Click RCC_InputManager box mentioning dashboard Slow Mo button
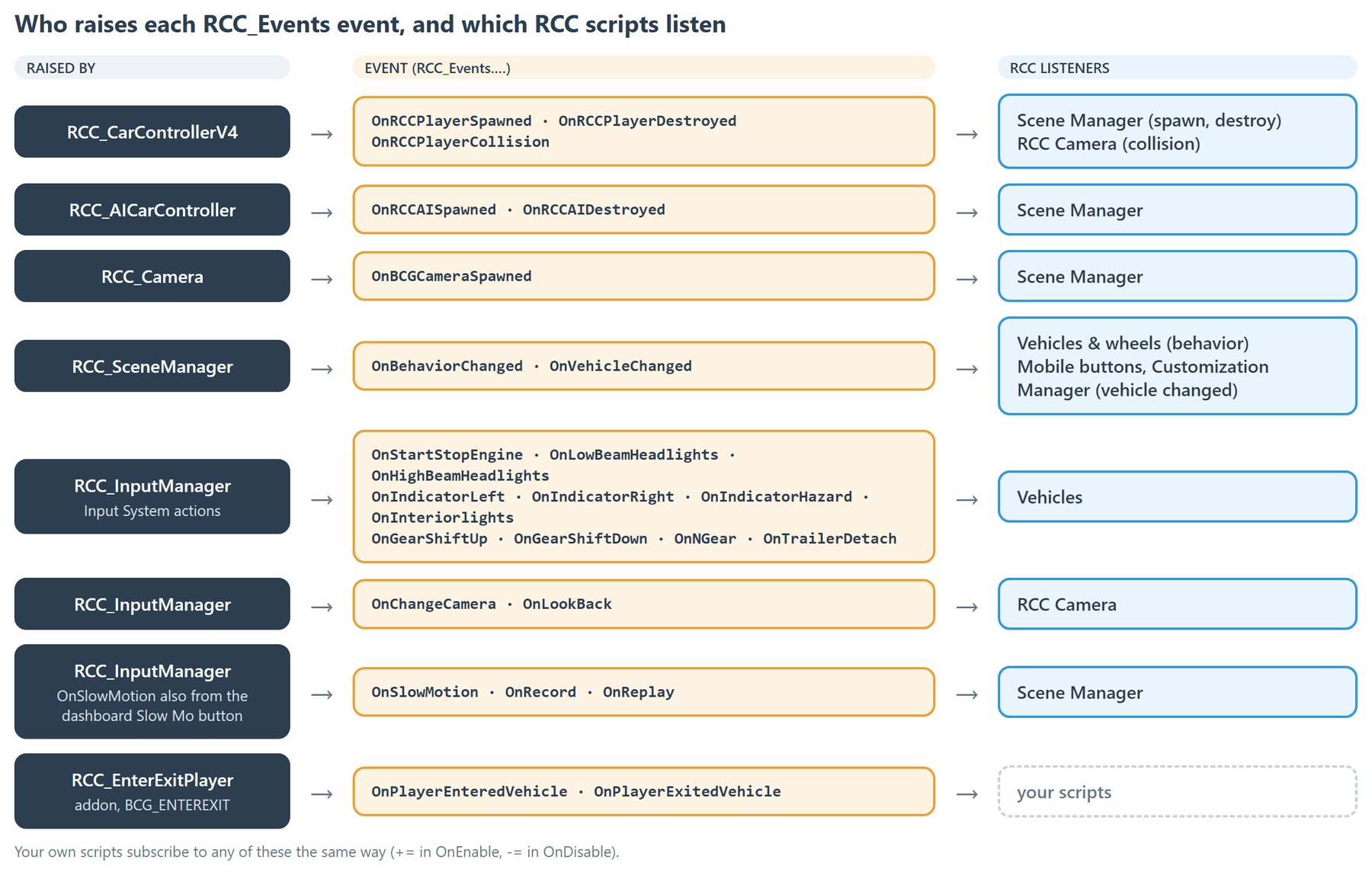 (152, 691)
